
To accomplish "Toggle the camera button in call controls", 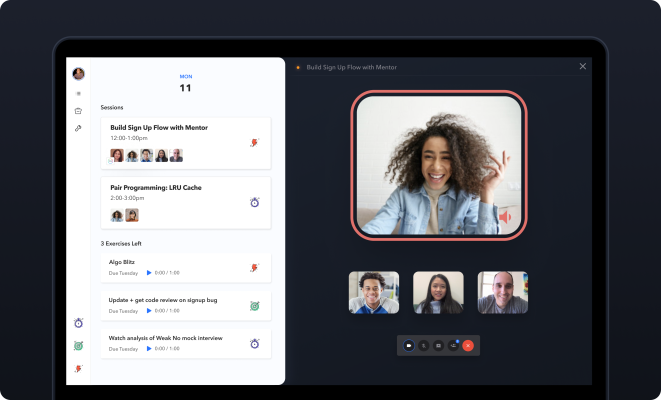I will click(x=409, y=345).
